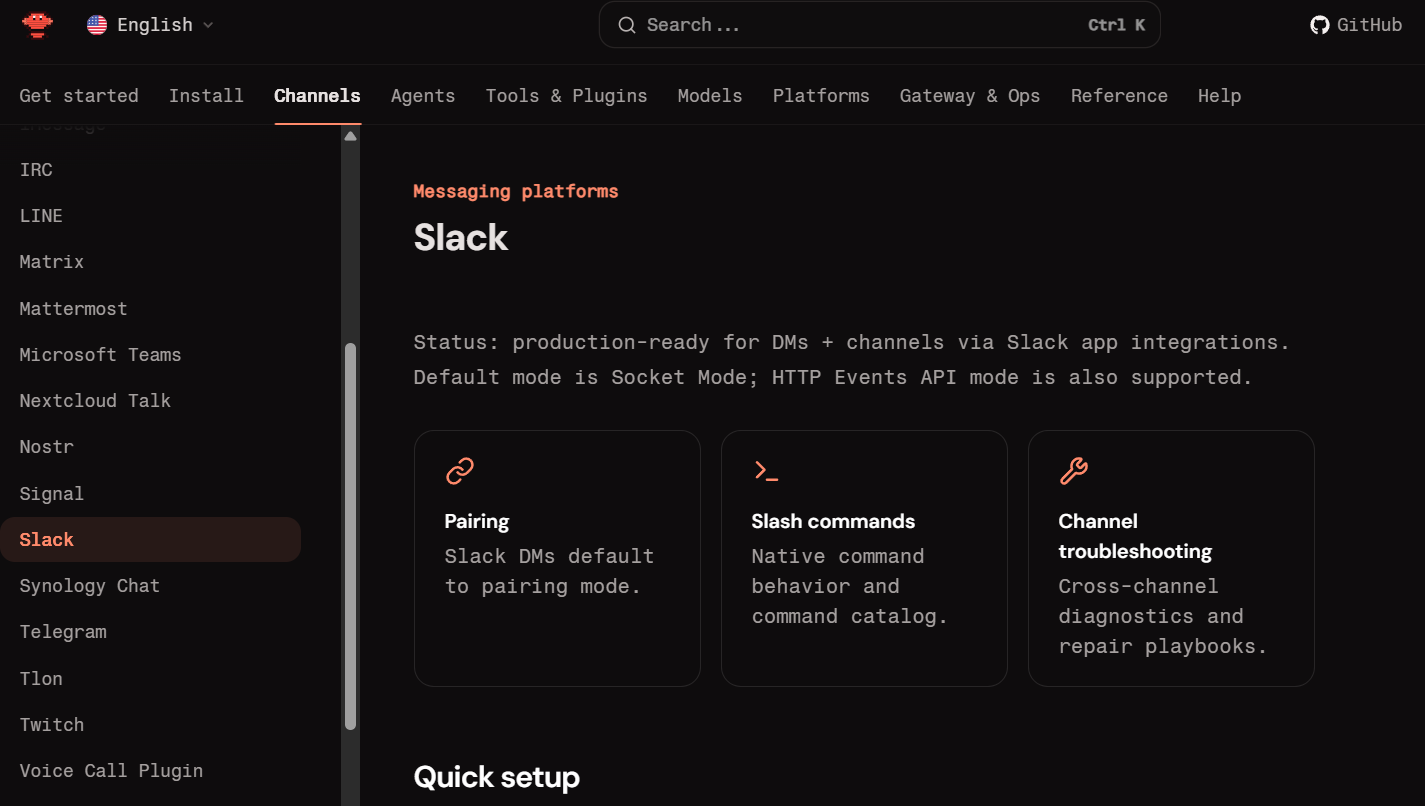Click the Slash commands terminal icon
Image resolution: width=1425 pixels, height=806 pixels.
coord(766,471)
